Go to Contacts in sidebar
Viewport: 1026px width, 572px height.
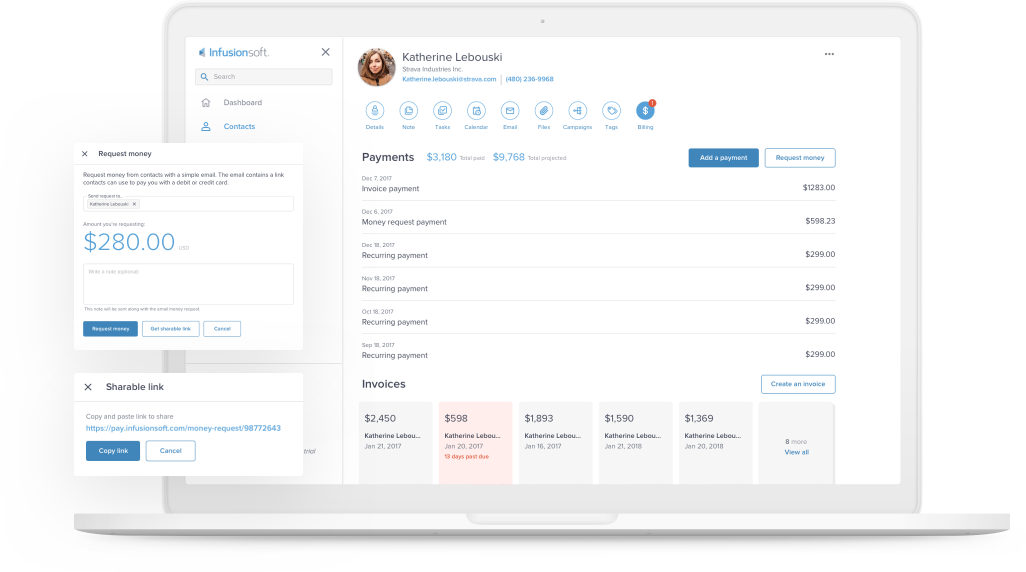tap(239, 126)
